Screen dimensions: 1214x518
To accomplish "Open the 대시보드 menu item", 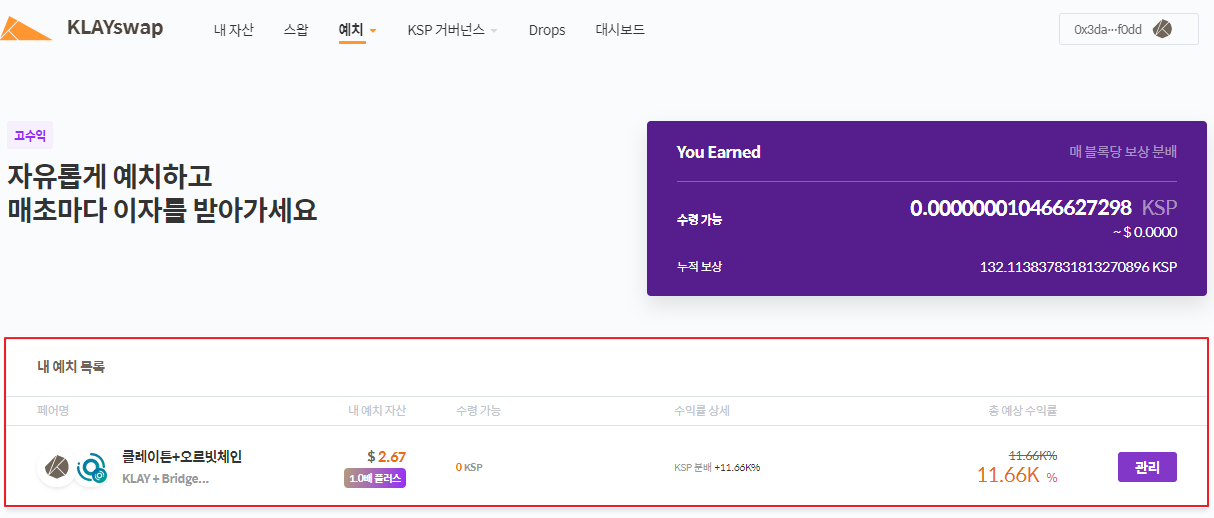I will click(620, 30).
